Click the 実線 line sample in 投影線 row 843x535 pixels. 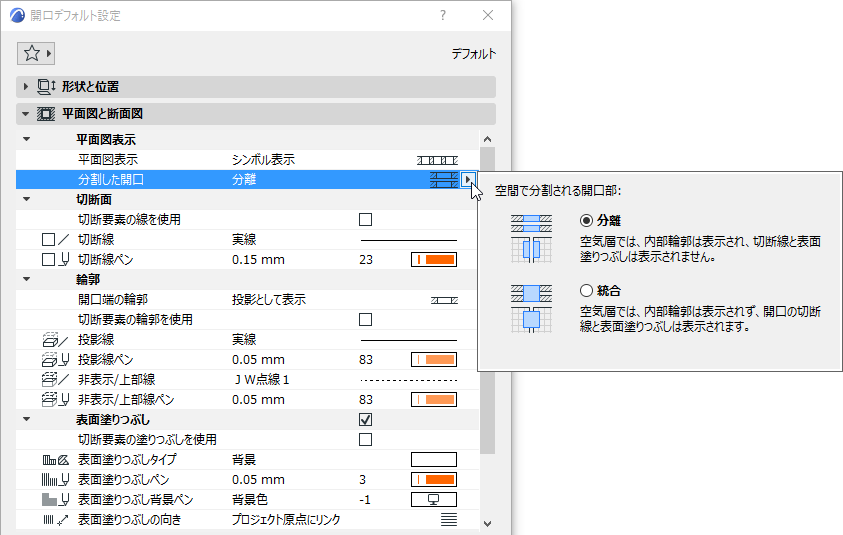(x=409, y=340)
